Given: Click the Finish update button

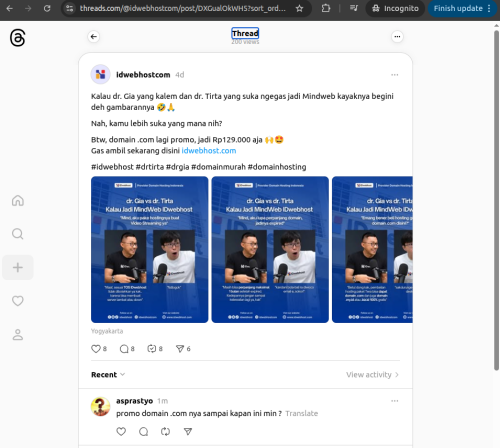Looking at the screenshot, I should click(x=462, y=8).
